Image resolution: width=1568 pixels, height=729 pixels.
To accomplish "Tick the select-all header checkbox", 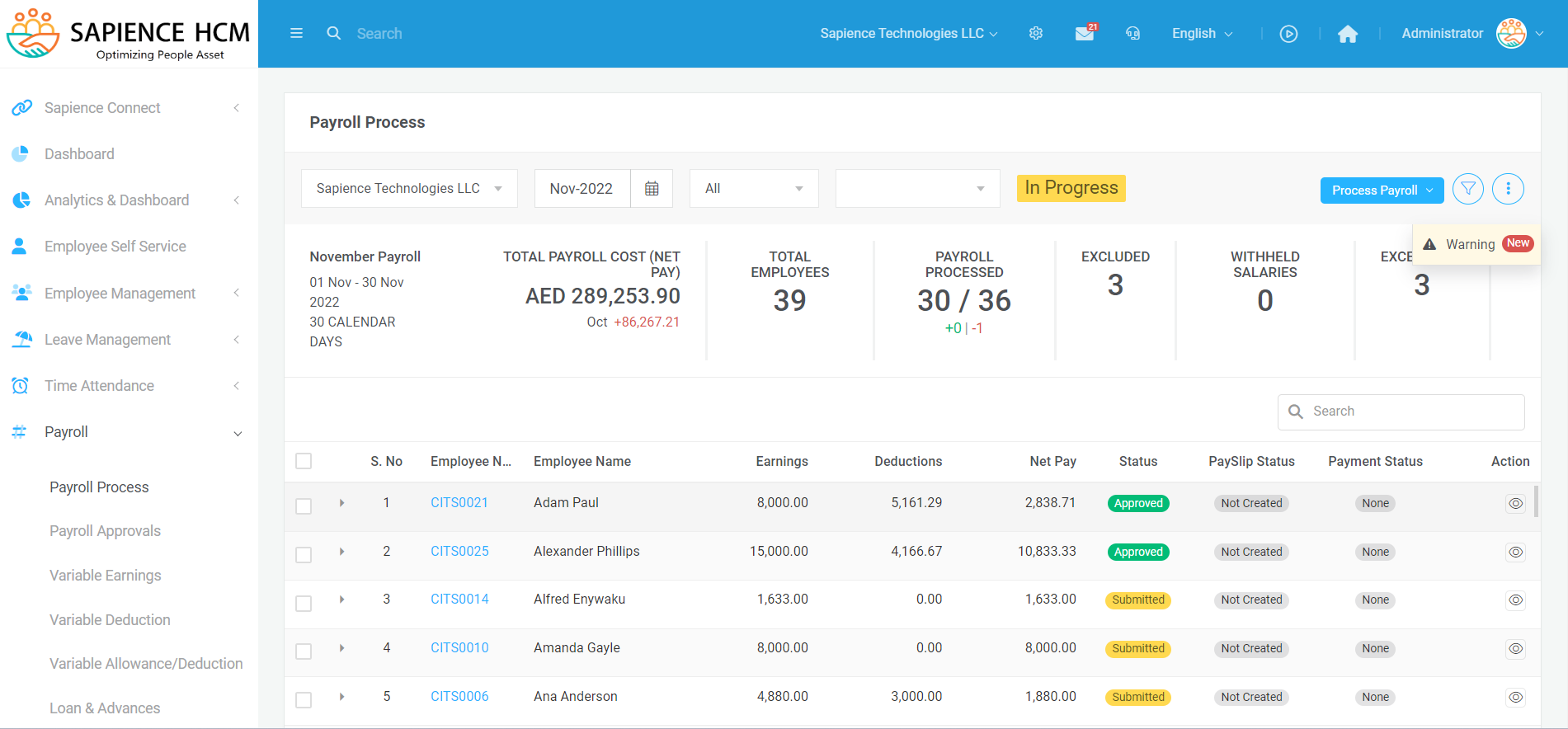I will pos(304,461).
